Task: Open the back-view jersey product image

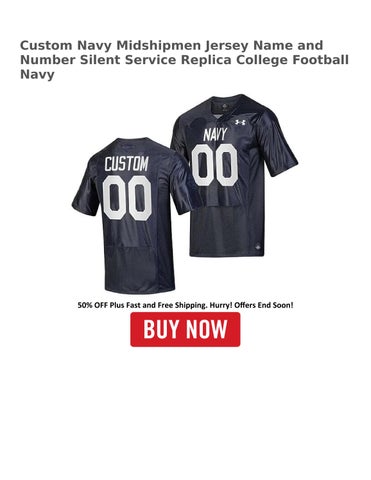Action: [132, 215]
